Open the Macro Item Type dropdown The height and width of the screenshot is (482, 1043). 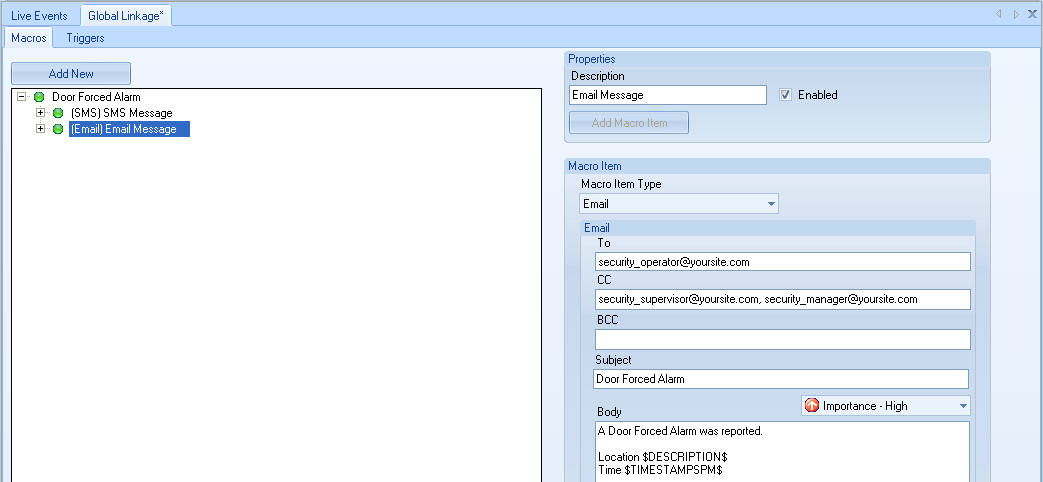tap(771, 204)
